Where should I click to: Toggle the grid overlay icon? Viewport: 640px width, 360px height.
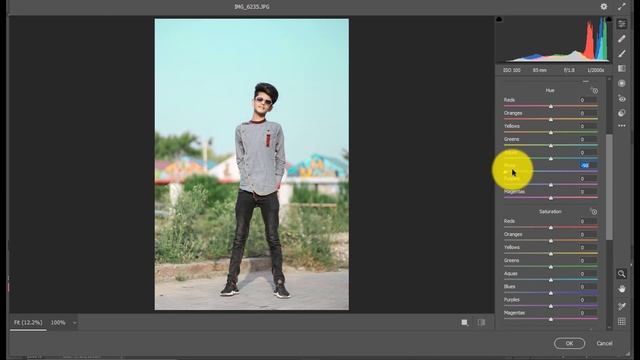coord(622,322)
